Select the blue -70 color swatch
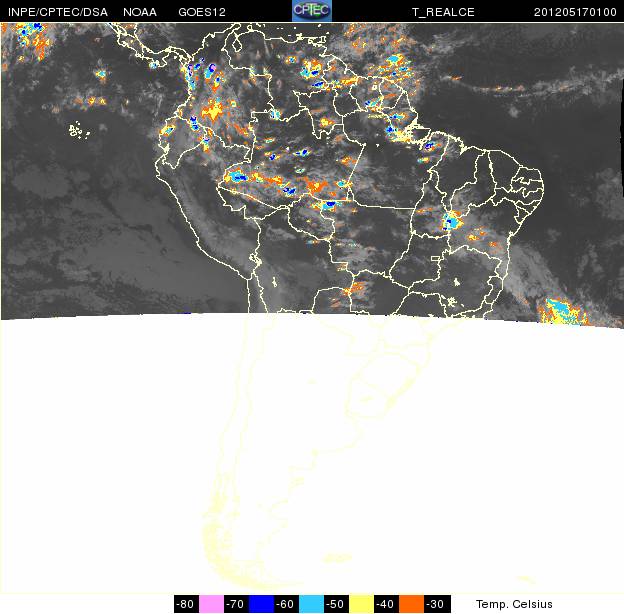The width and height of the screenshot is (624, 614). click(261, 604)
